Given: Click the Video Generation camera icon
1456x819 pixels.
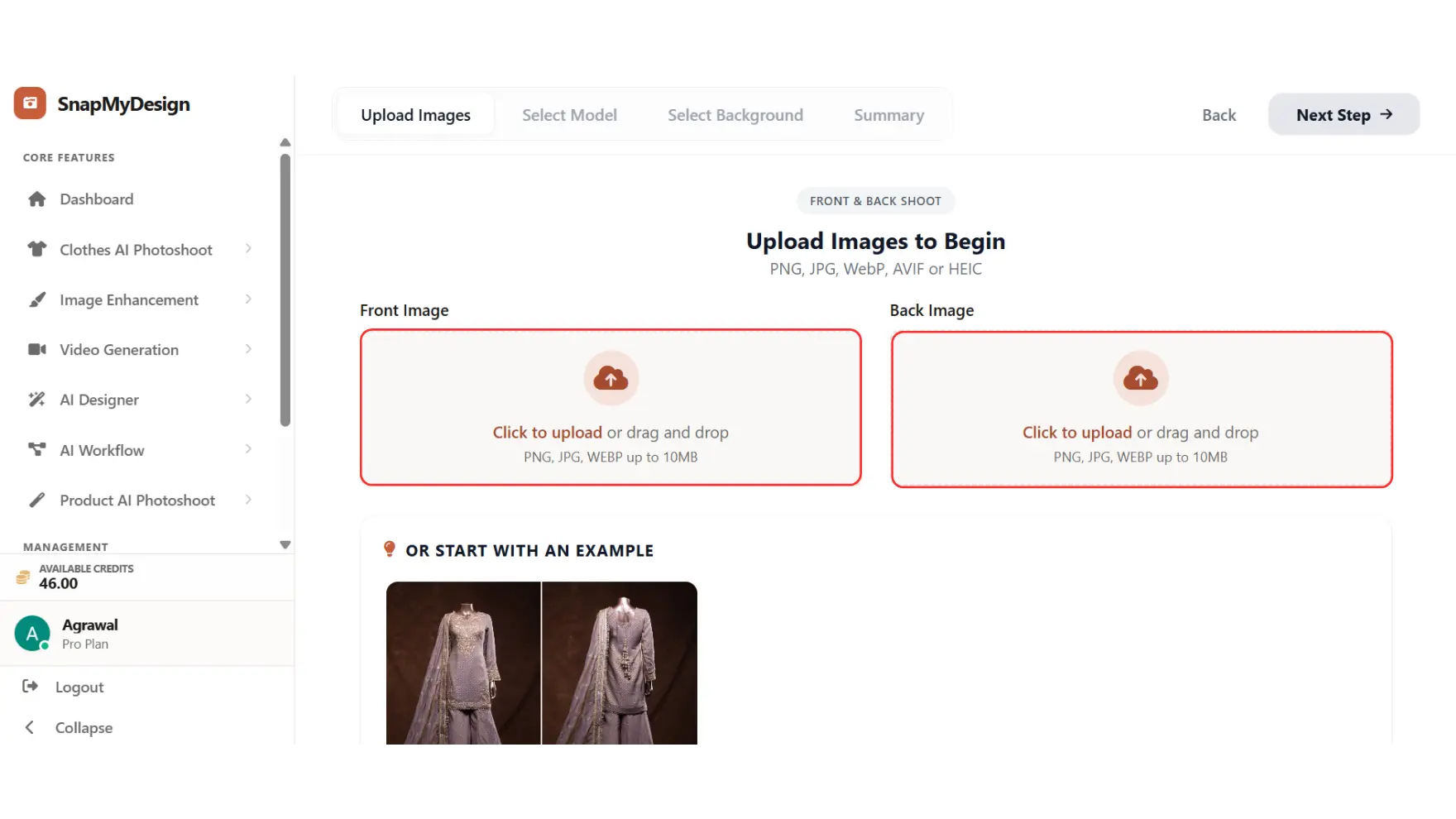Looking at the screenshot, I should coord(37,349).
